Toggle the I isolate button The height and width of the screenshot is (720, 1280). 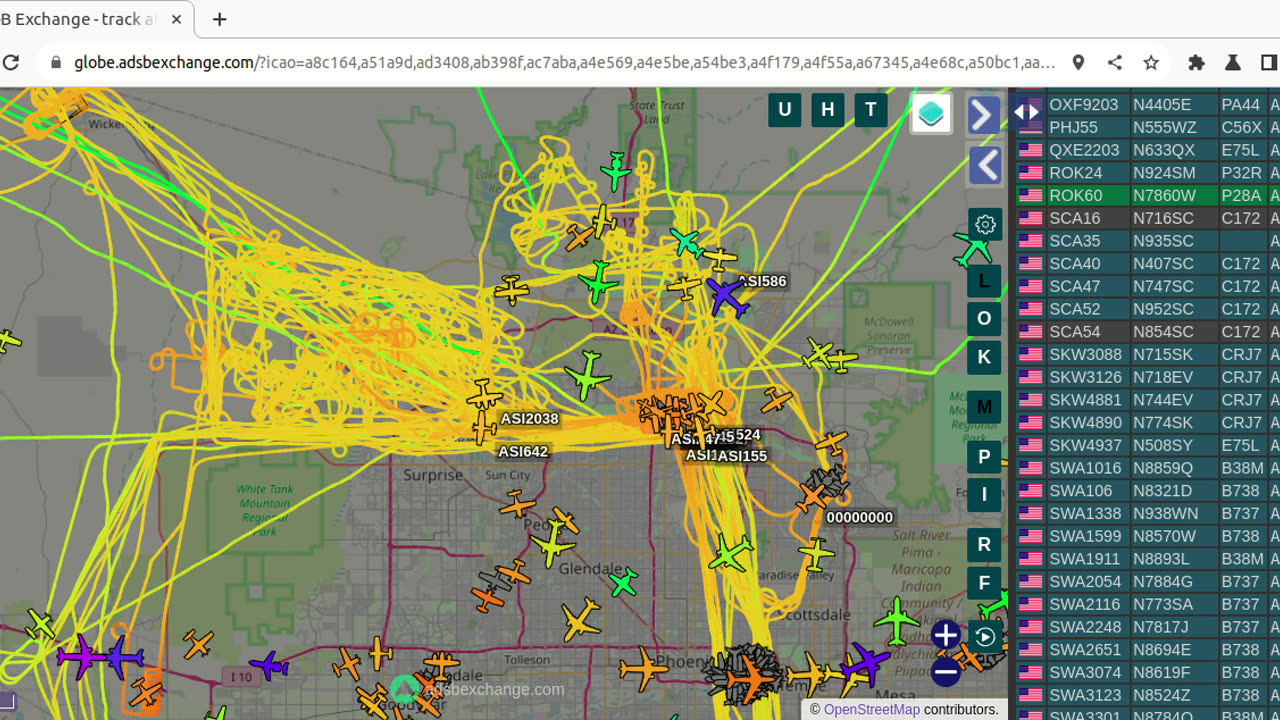pos(984,494)
